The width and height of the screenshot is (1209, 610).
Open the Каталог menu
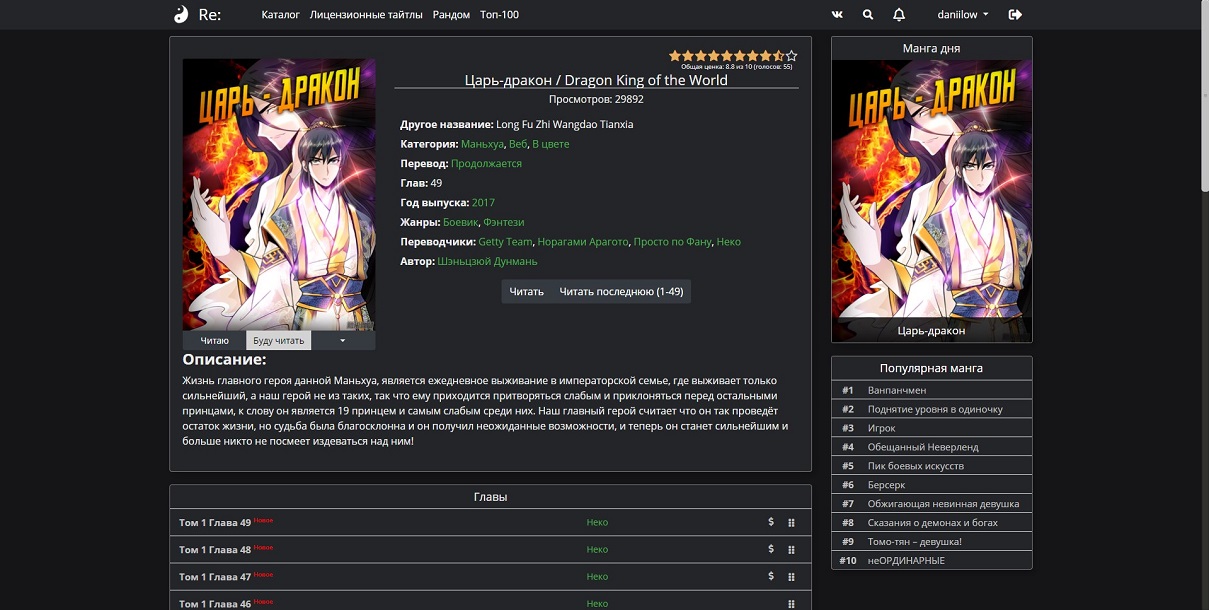tap(280, 14)
